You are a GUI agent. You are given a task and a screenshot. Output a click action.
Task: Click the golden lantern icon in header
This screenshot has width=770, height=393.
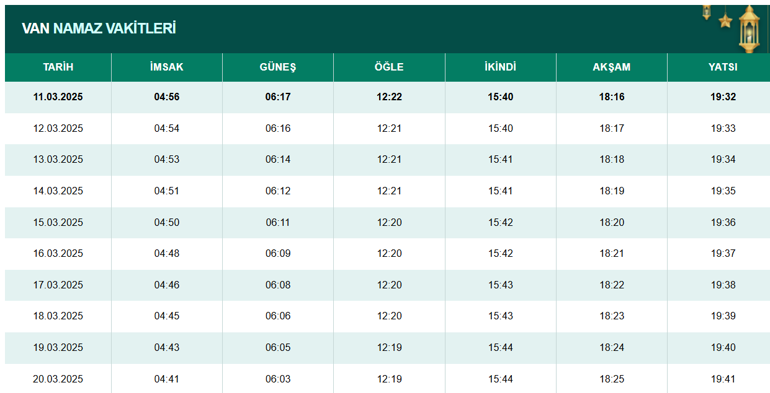749,28
